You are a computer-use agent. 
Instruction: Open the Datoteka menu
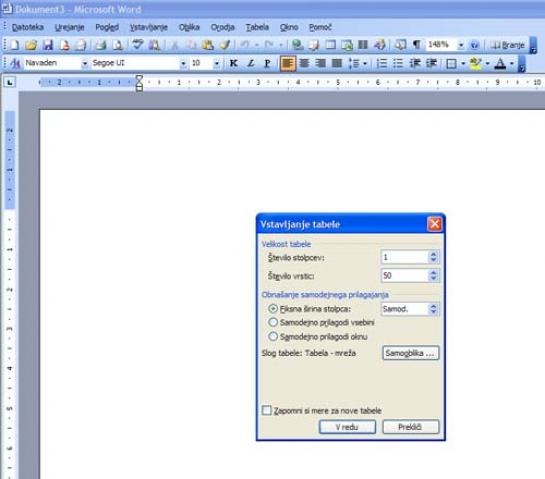[27, 27]
